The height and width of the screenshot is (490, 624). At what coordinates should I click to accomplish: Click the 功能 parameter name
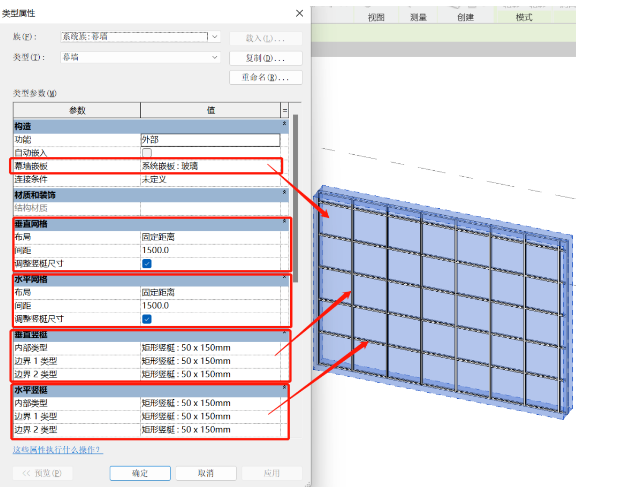point(23,140)
